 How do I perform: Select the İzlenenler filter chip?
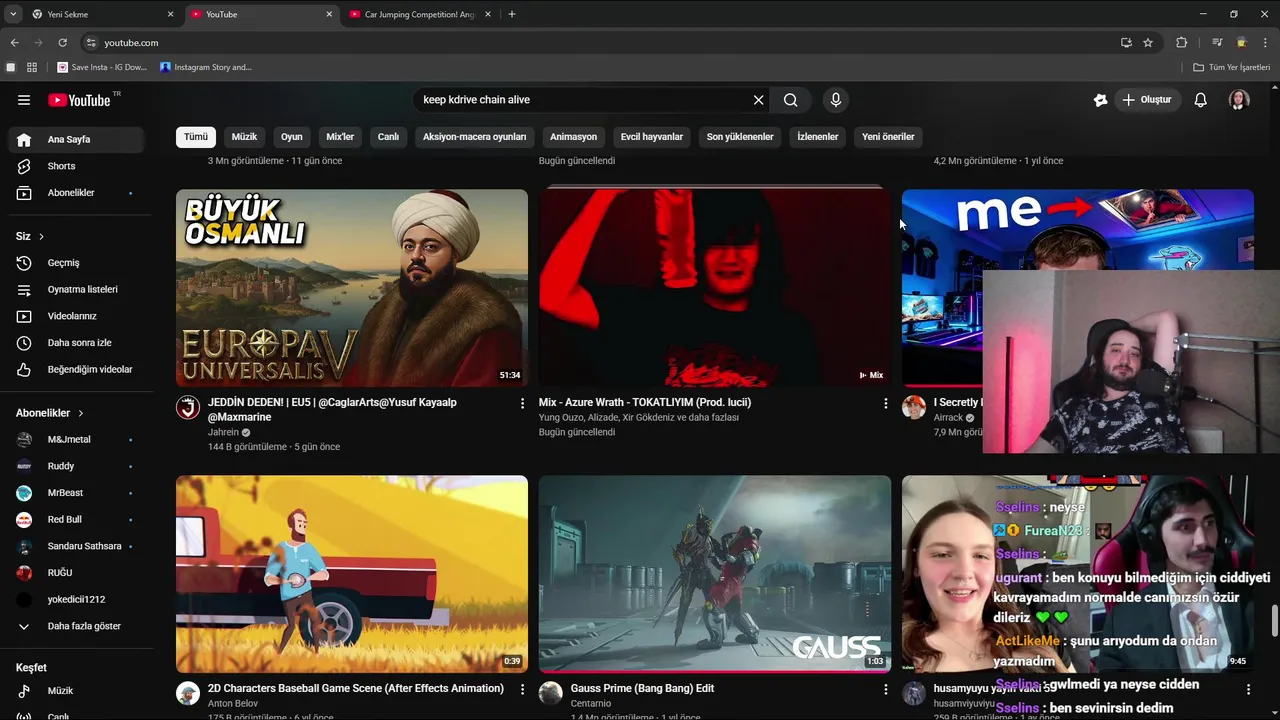818,137
